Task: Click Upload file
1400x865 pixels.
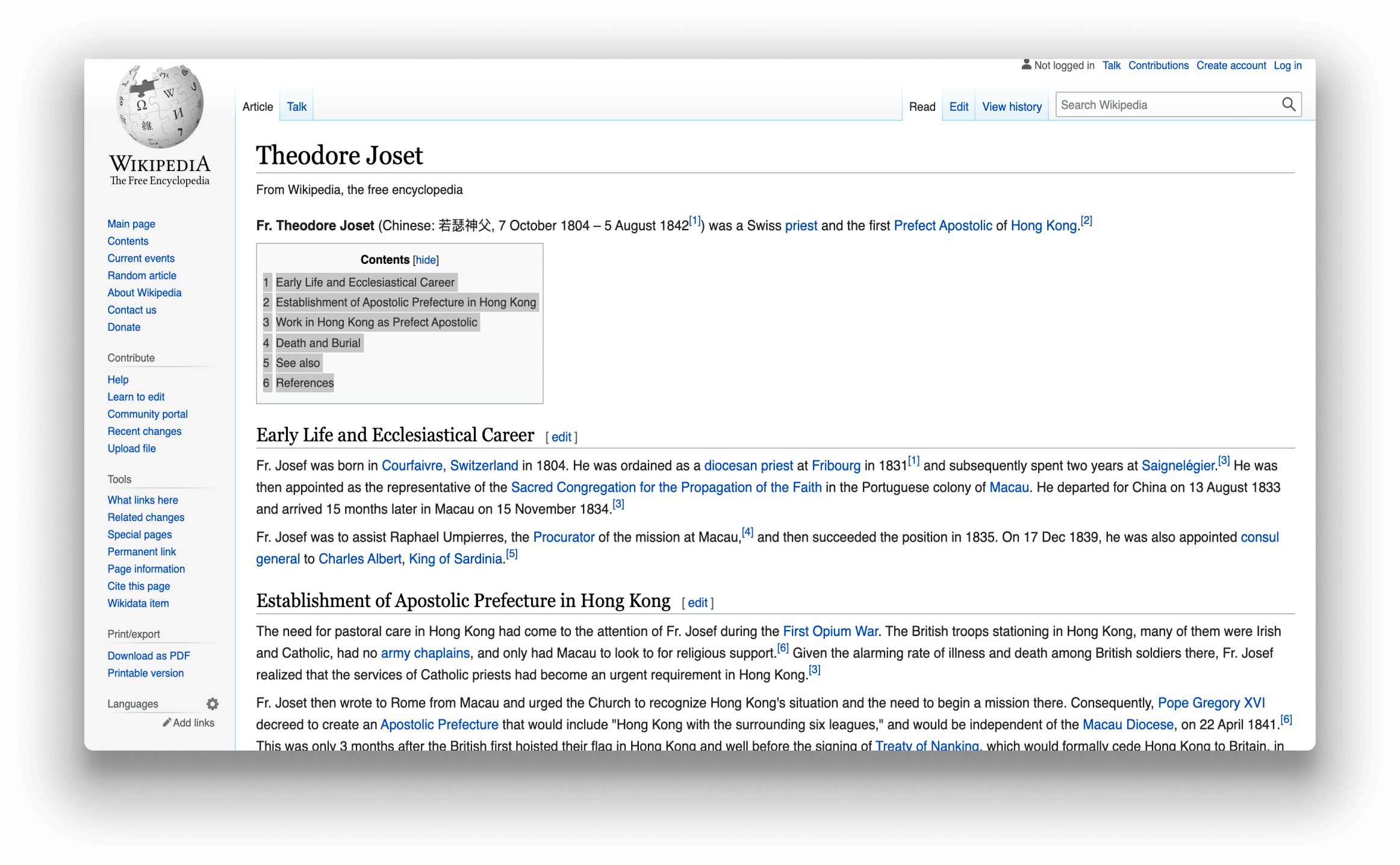Action: click(132, 448)
